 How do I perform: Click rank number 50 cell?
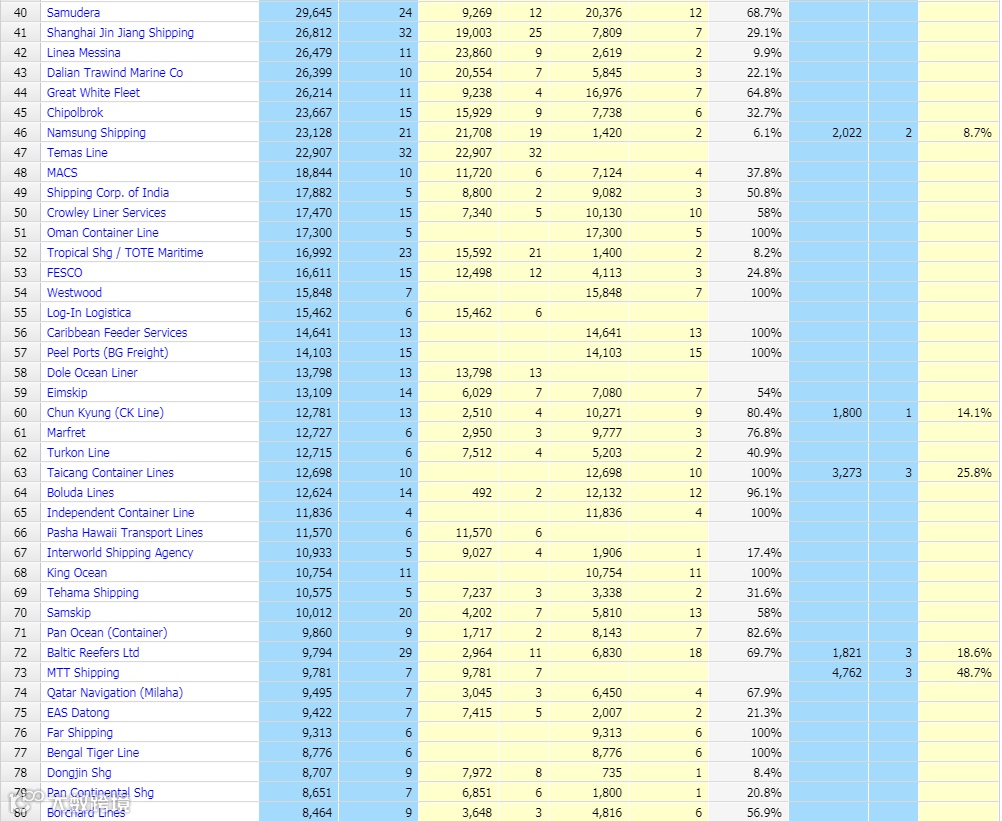[x=20, y=213]
